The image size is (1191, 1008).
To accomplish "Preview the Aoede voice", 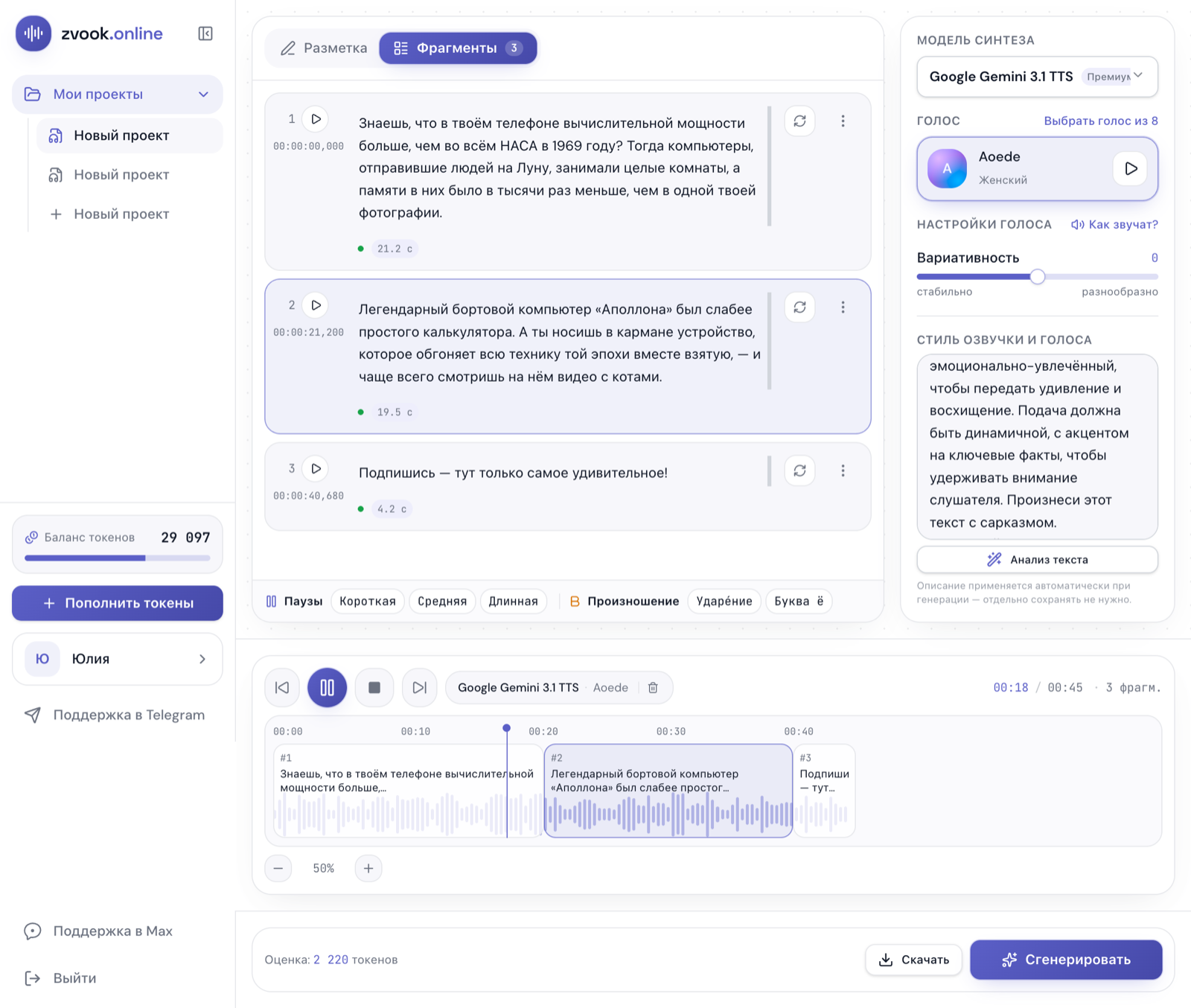I will click(1130, 169).
